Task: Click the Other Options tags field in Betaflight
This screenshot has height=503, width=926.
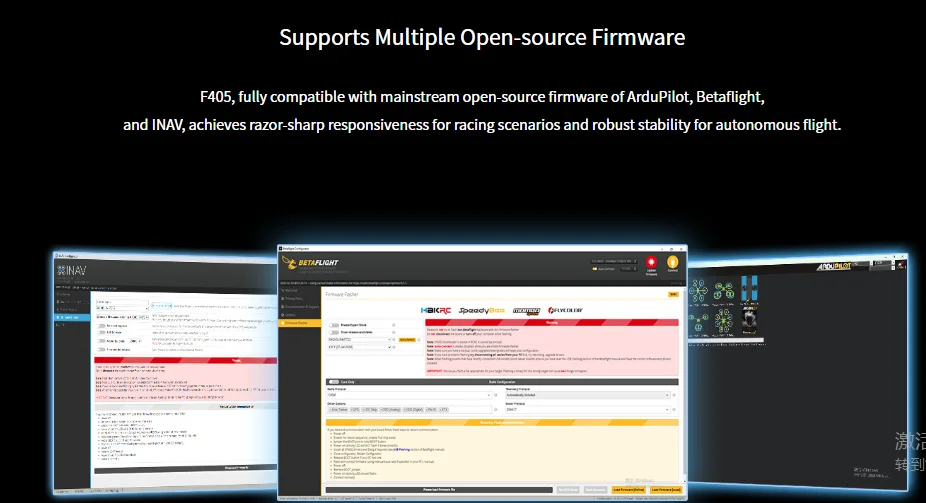Action: click(x=410, y=410)
